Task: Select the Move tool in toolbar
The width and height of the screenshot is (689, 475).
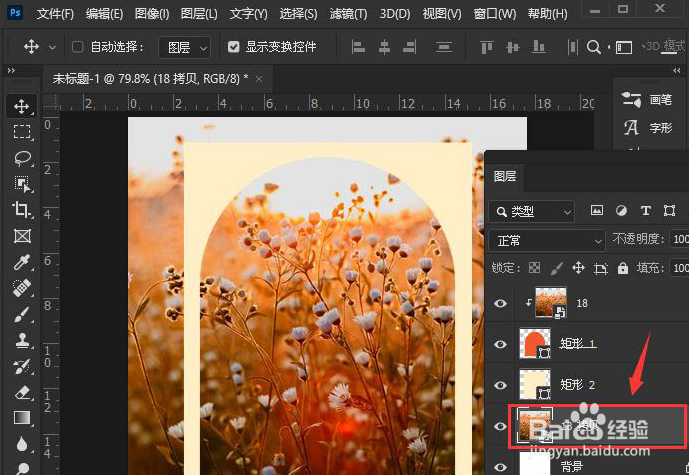Action: [x=22, y=106]
